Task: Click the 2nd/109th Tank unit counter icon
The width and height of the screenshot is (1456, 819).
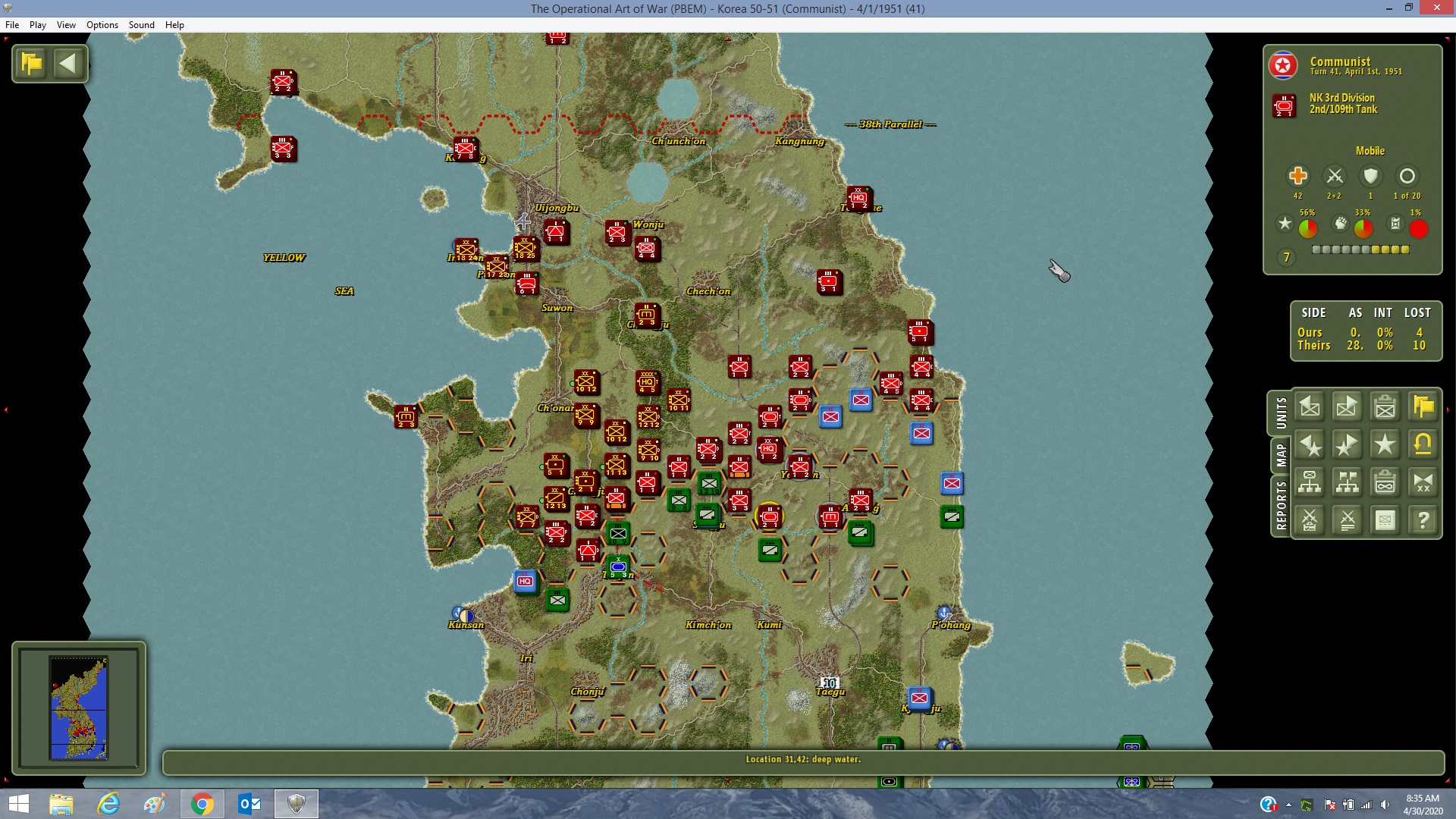Action: point(1284,105)
